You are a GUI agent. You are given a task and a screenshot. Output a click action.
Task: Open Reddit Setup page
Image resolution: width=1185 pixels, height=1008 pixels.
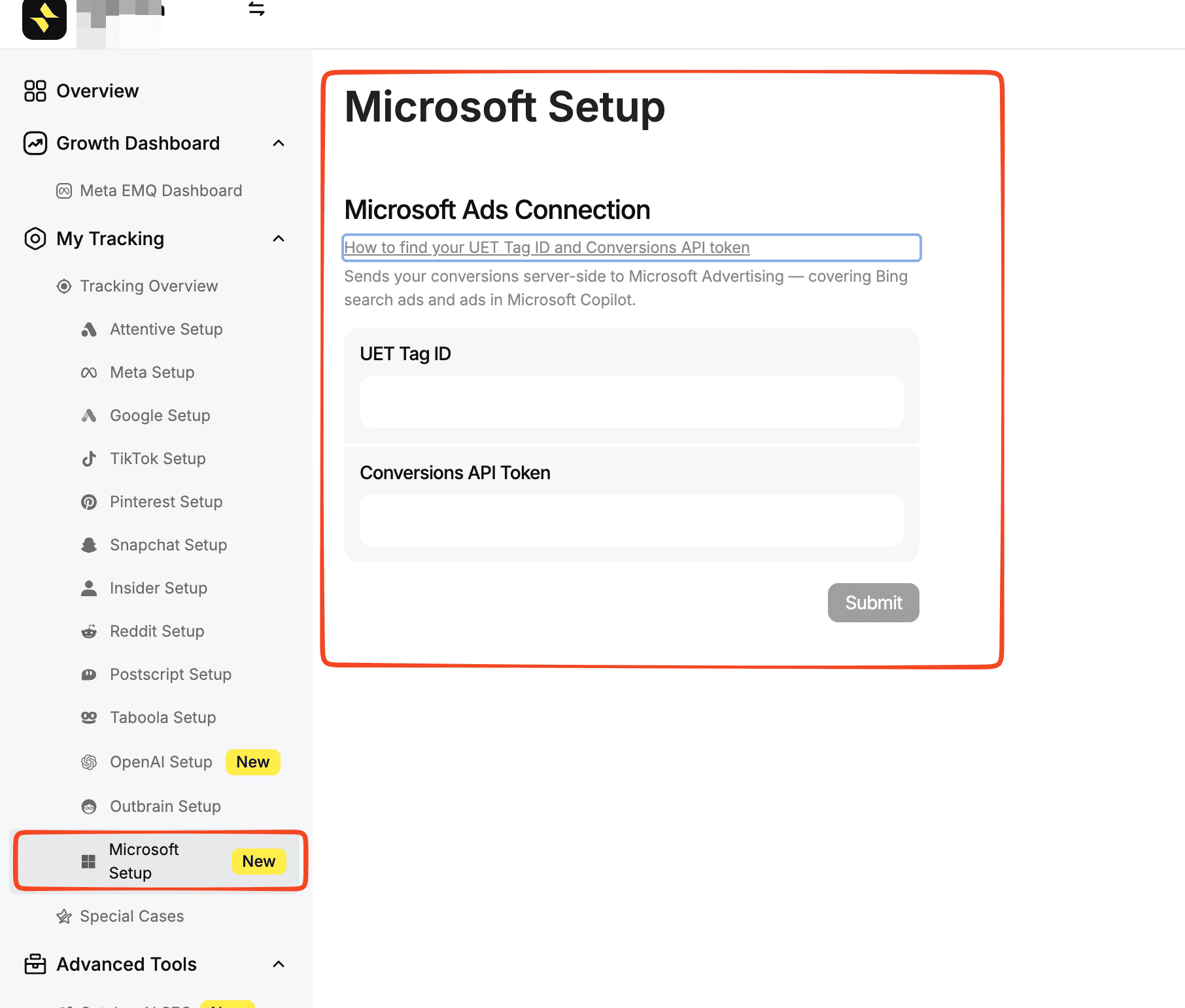(x=157, y=631)
